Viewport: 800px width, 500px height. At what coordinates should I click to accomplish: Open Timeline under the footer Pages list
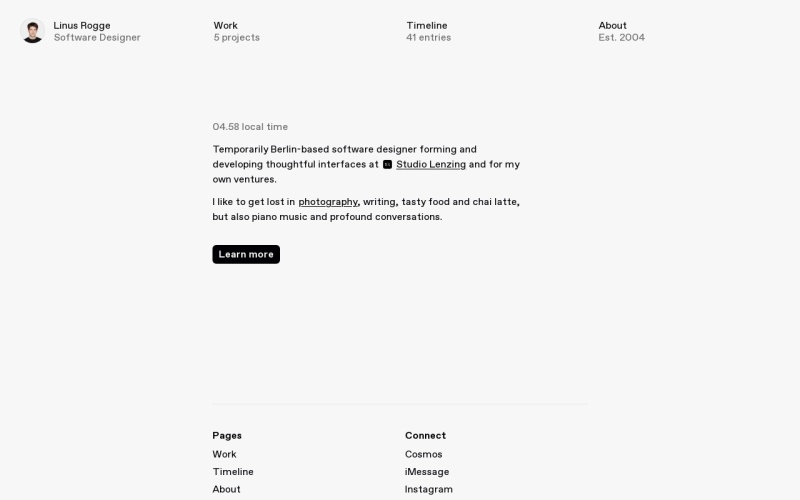pyautogui.click(x=233, y=472)
